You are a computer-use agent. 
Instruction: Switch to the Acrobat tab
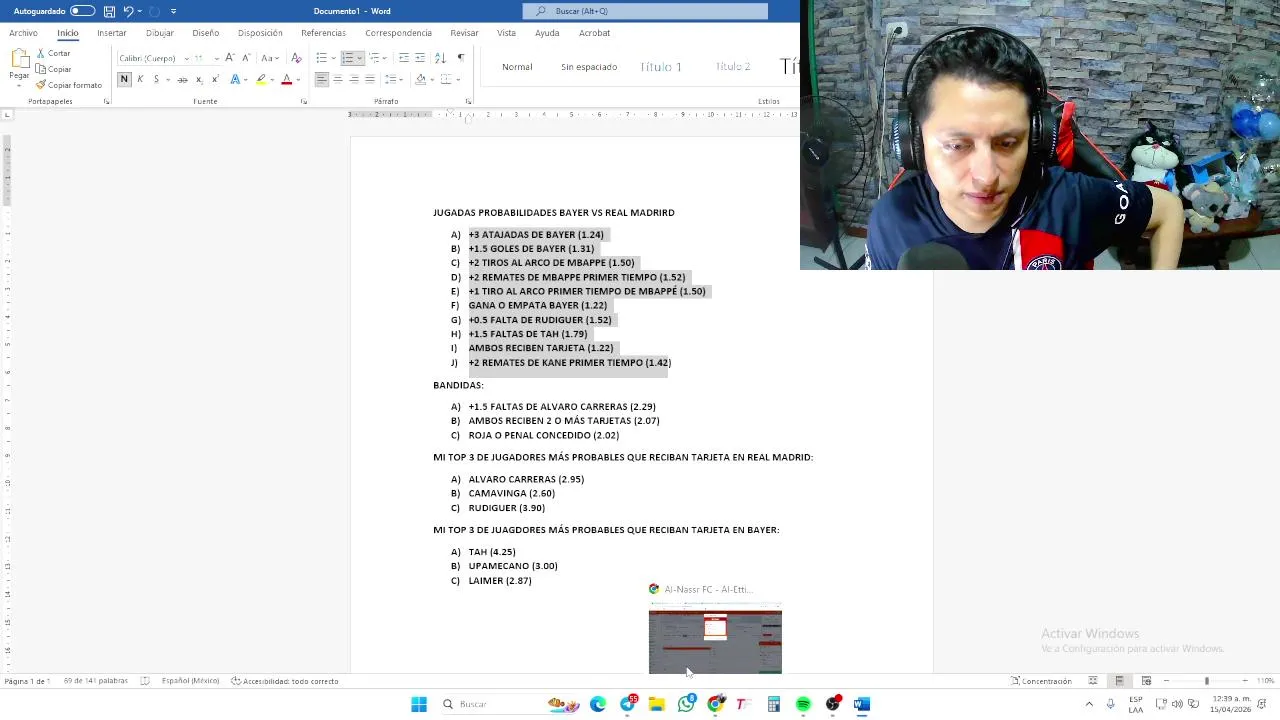[x=594, y=33]
